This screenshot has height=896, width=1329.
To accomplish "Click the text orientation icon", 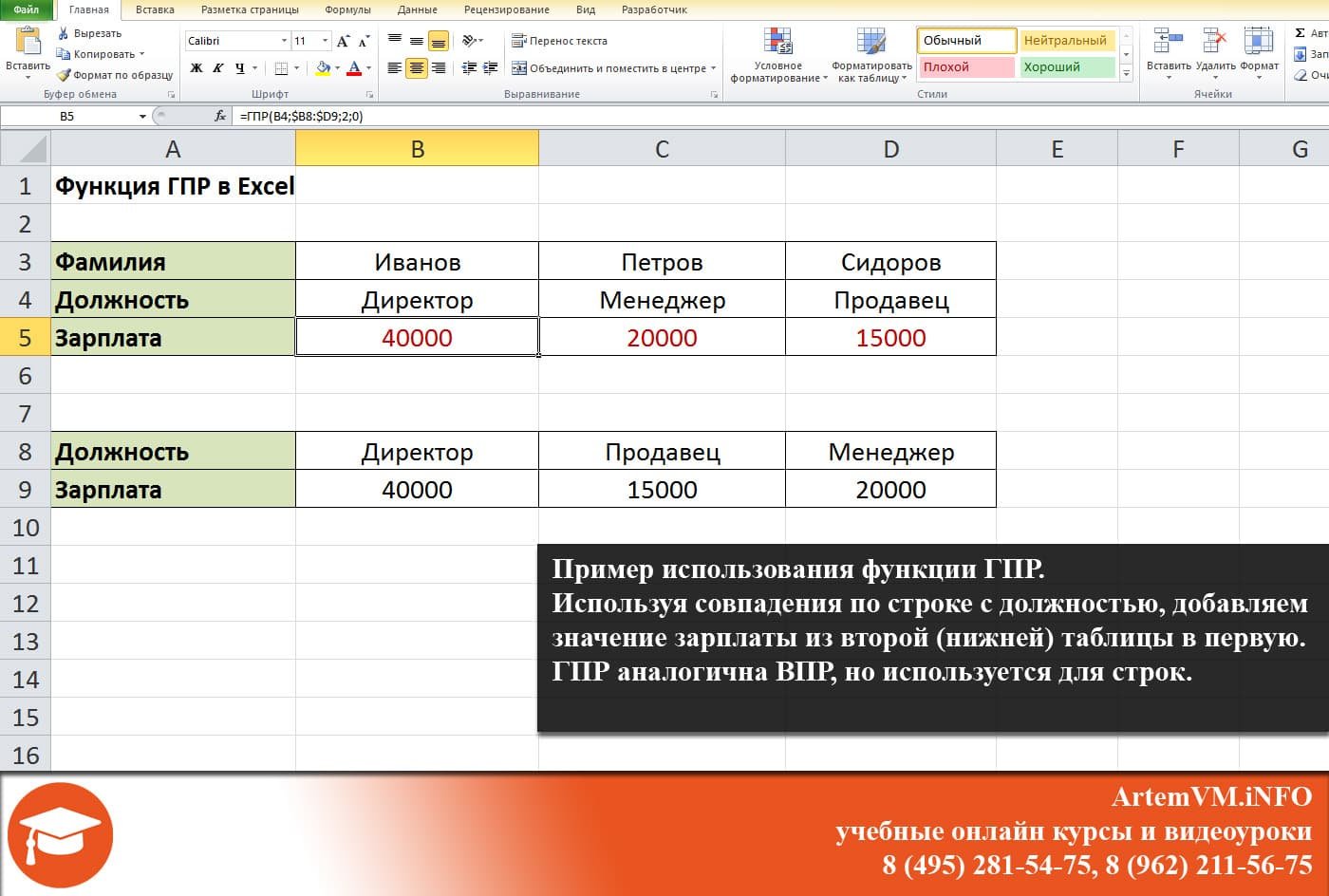I will pos(470,41).
